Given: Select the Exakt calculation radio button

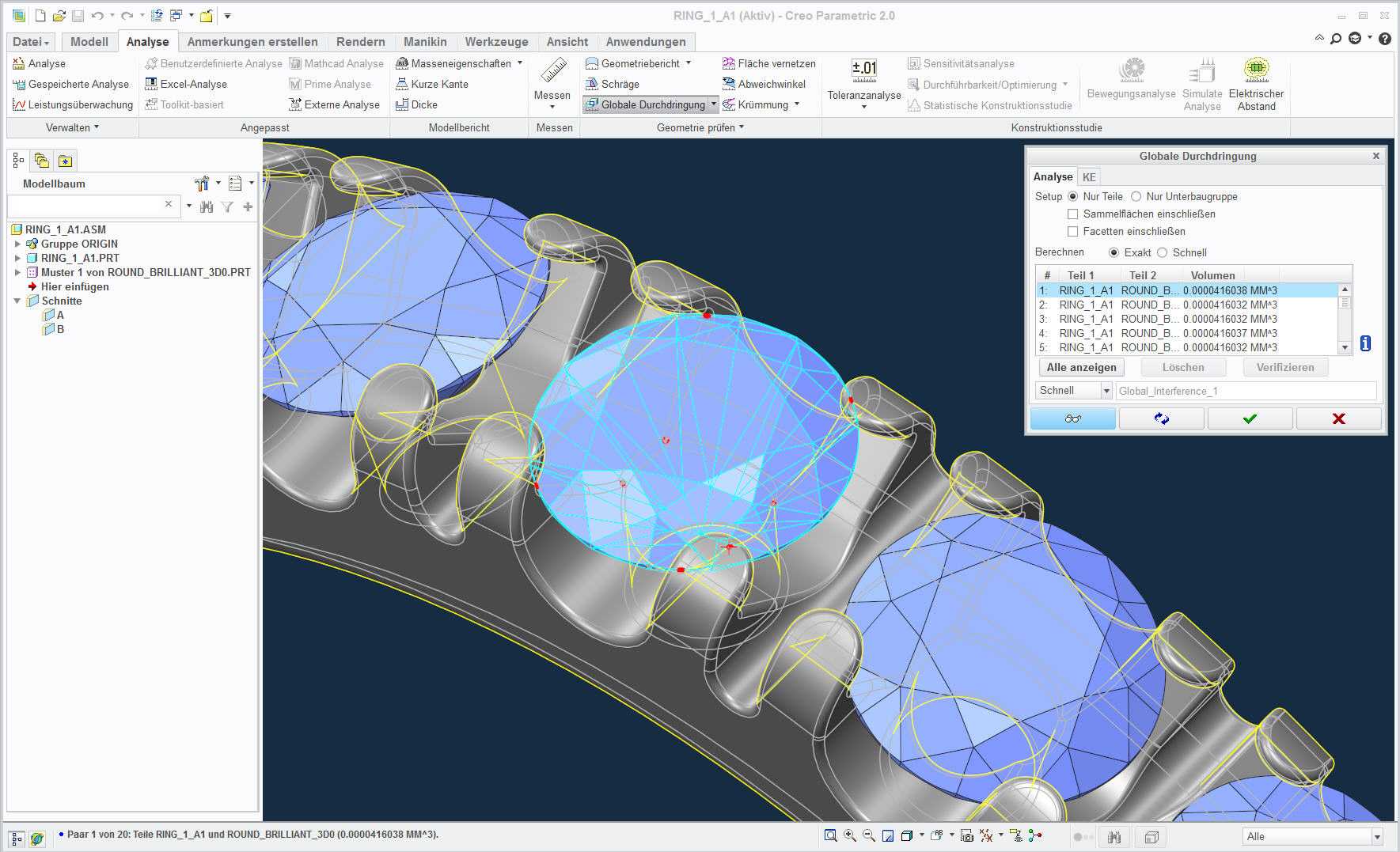Looking at the screenshot, I should click(x=1114, y=252).
